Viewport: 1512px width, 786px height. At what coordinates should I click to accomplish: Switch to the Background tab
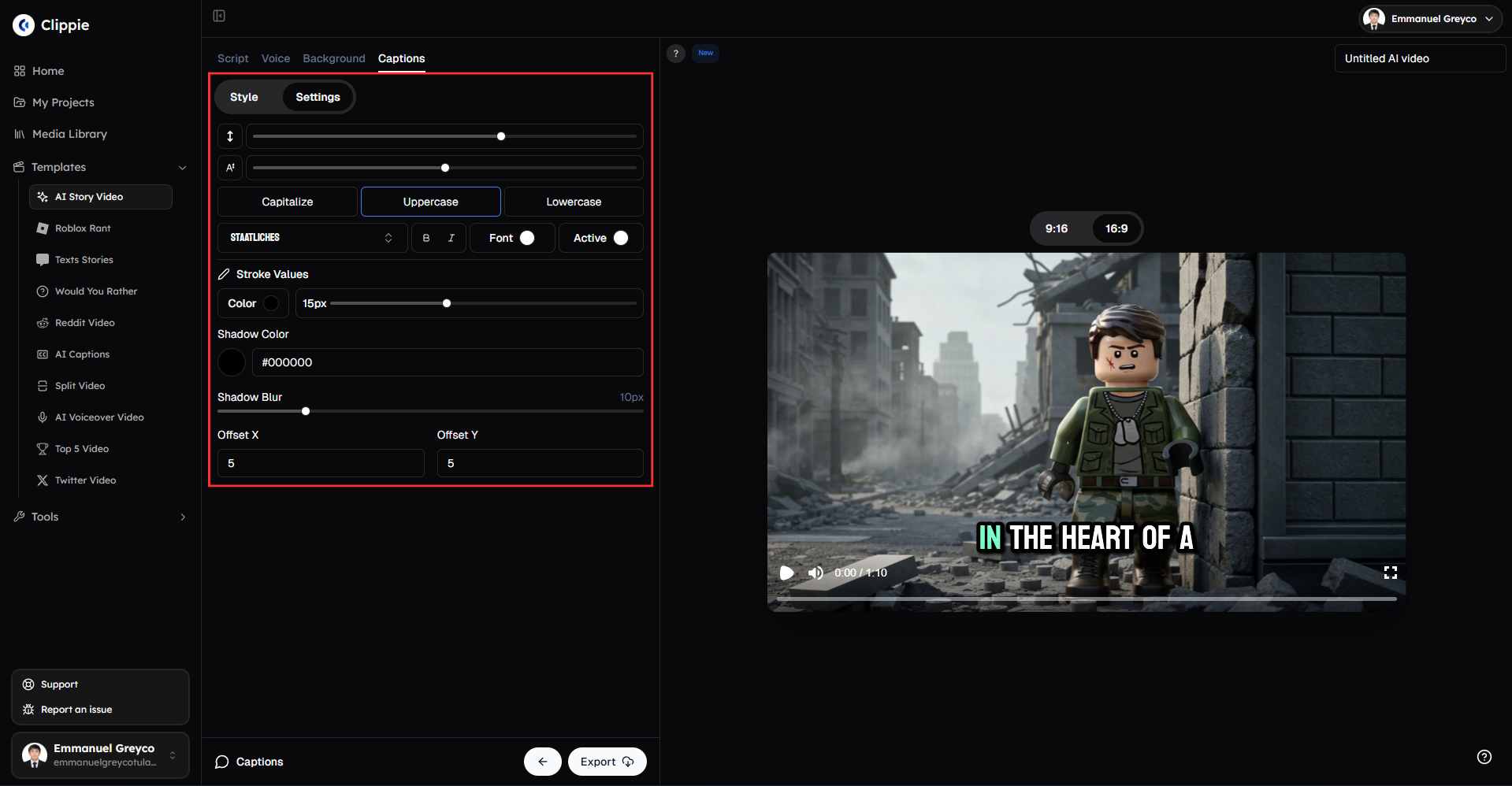pyautogui.click(x=334, y=58)
